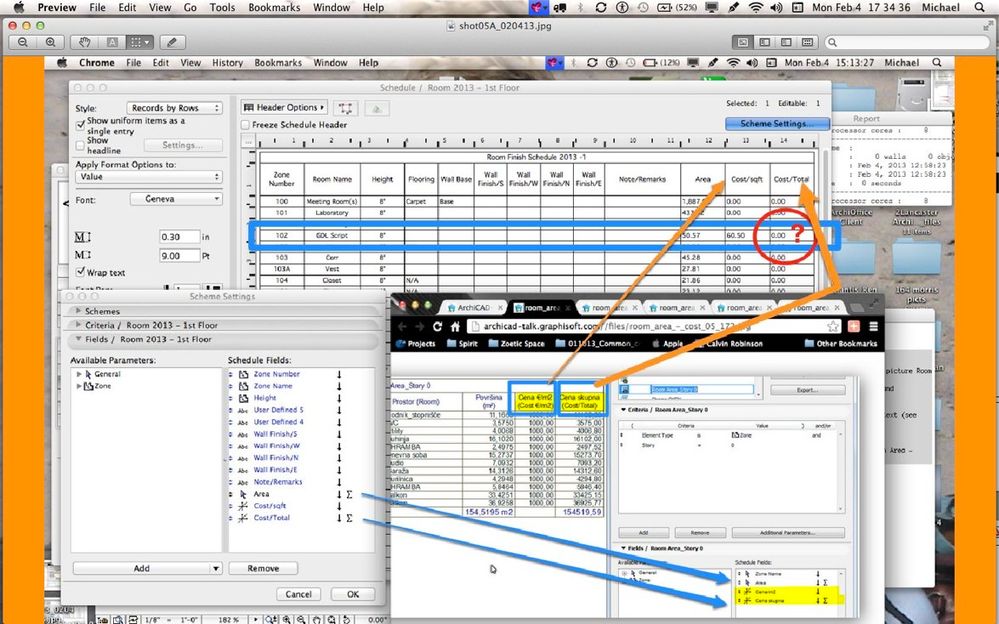Open Preview's Bookmarks menu in top menu bar

[x=274, y=8]
